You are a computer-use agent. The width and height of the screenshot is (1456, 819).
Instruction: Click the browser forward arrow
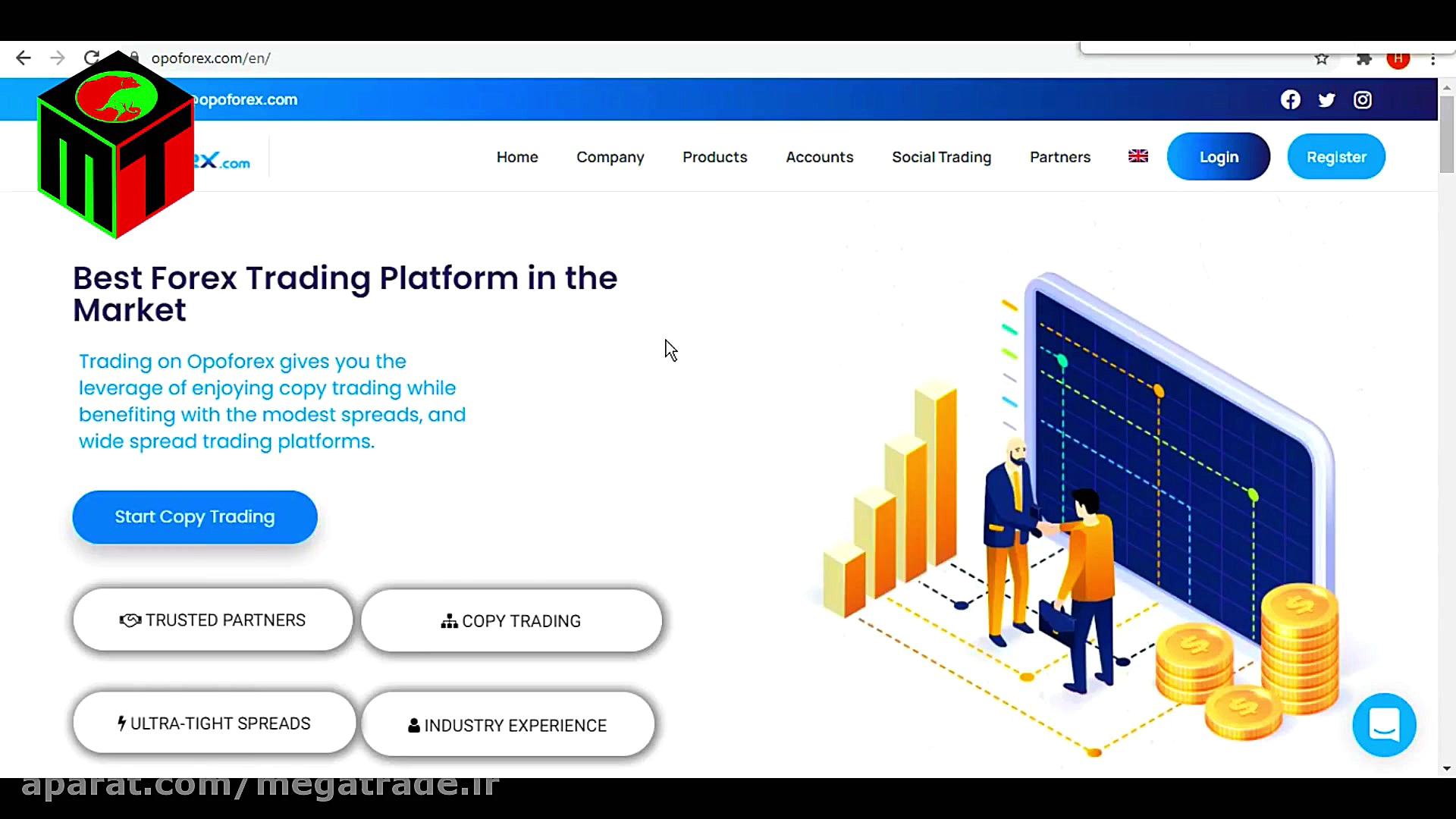[x=58, y=58]
